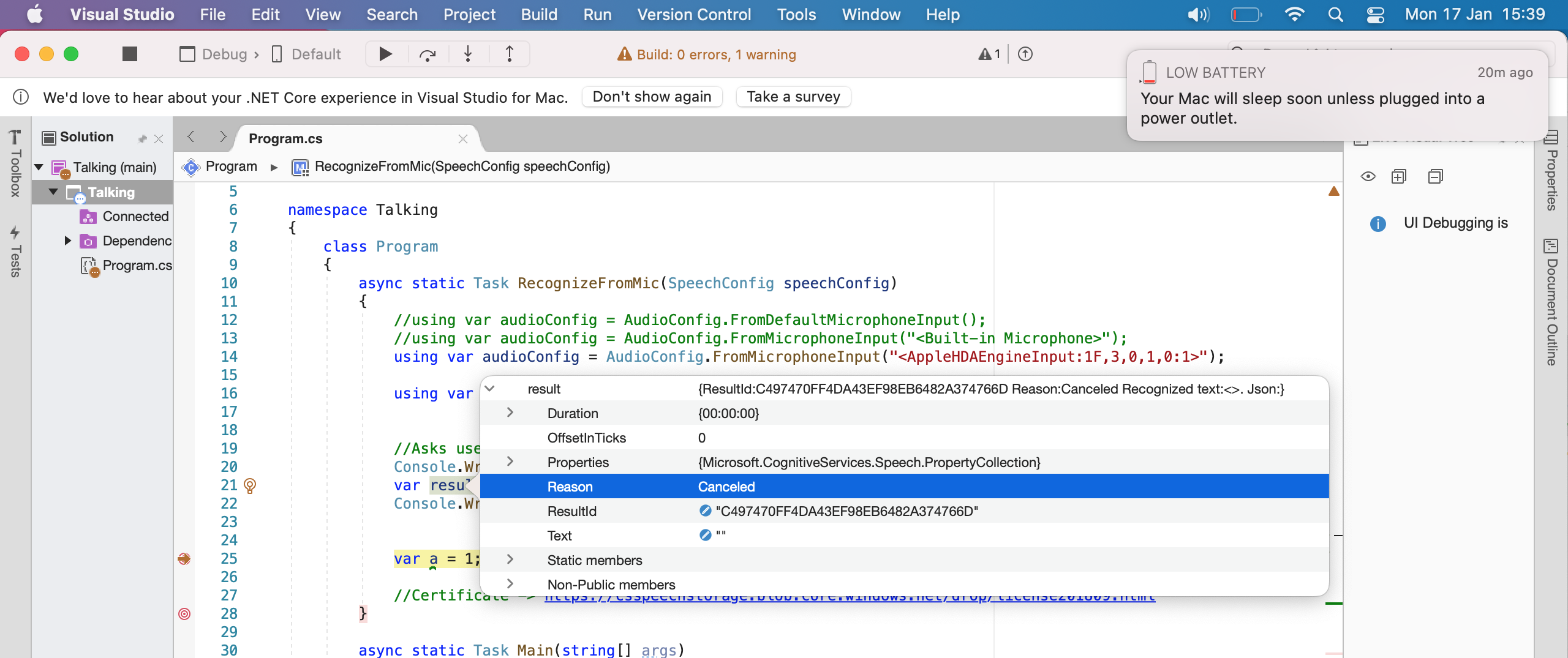Switch to the Program.cs editor tab
Screen dimensions: 1568x658
(285, 138)
